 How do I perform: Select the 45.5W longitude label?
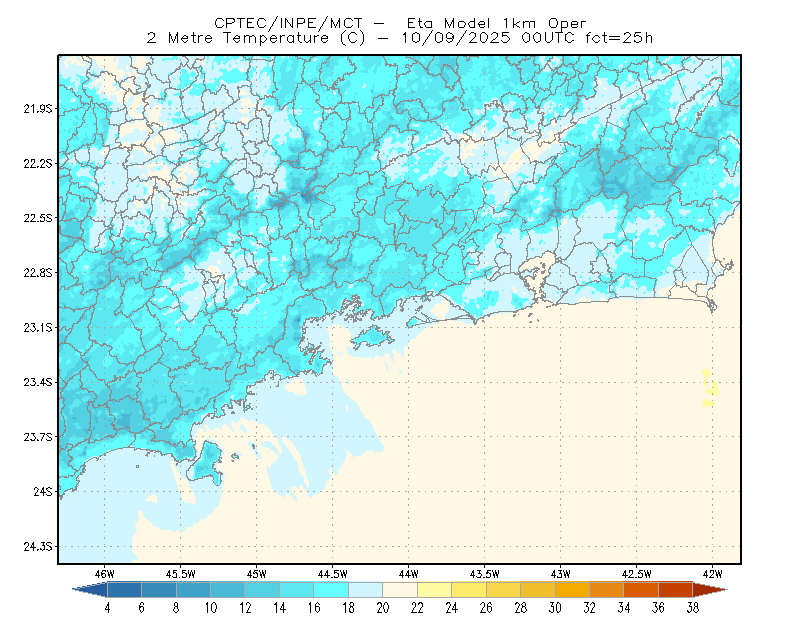coord(181,574)
